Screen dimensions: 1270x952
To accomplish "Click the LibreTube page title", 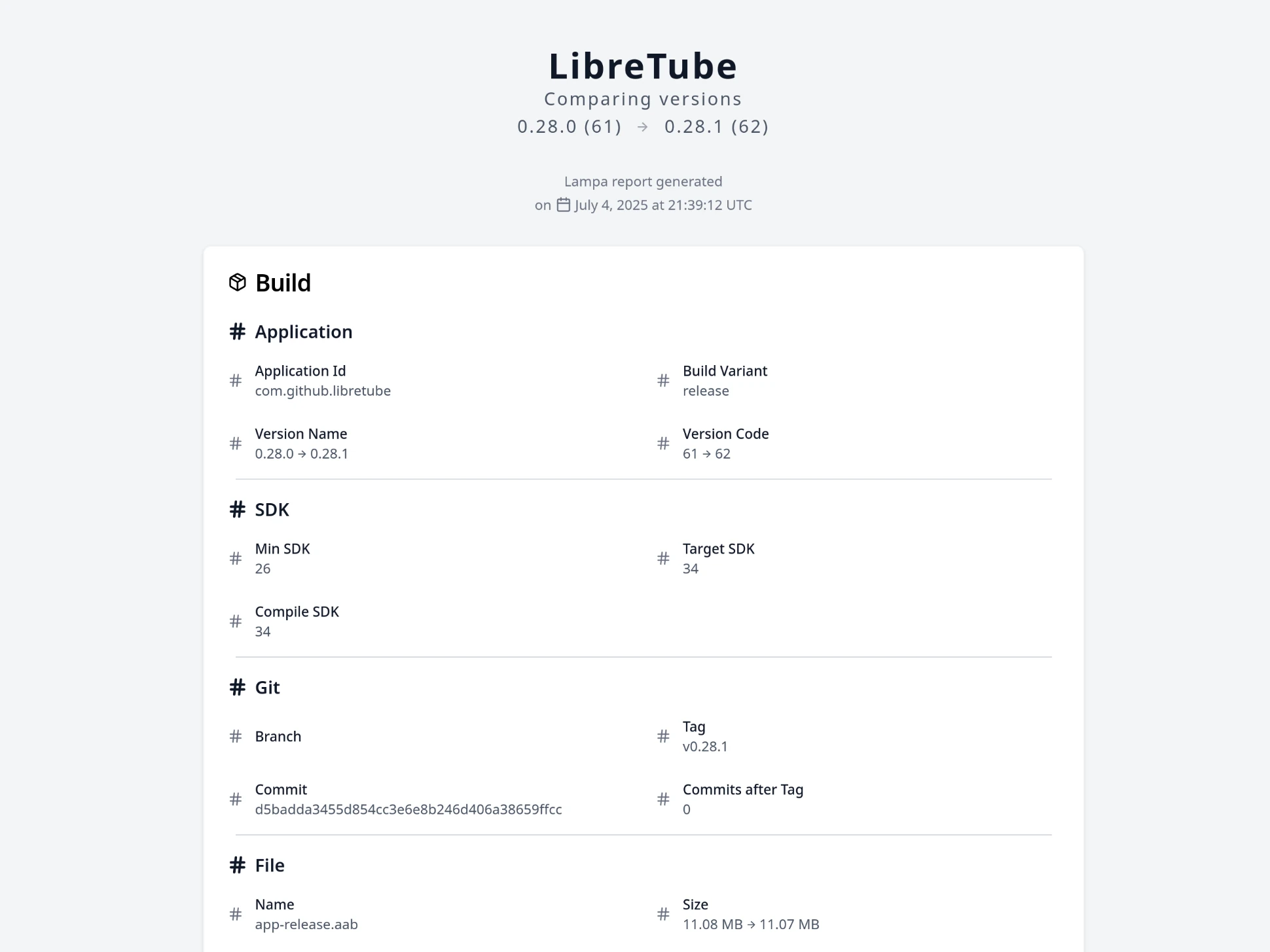I will (643, 66).
